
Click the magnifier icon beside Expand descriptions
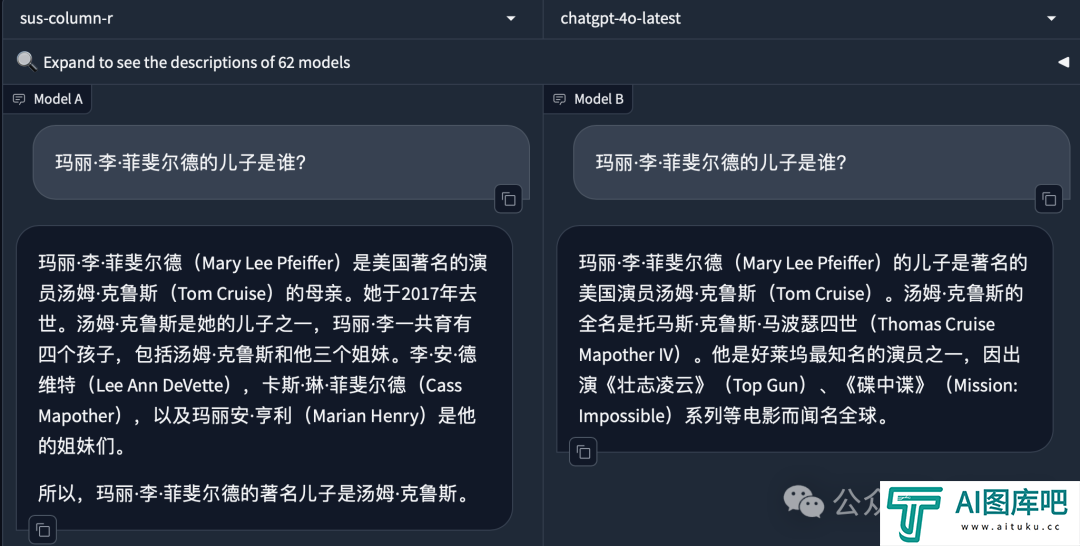[x=26, y=61]
